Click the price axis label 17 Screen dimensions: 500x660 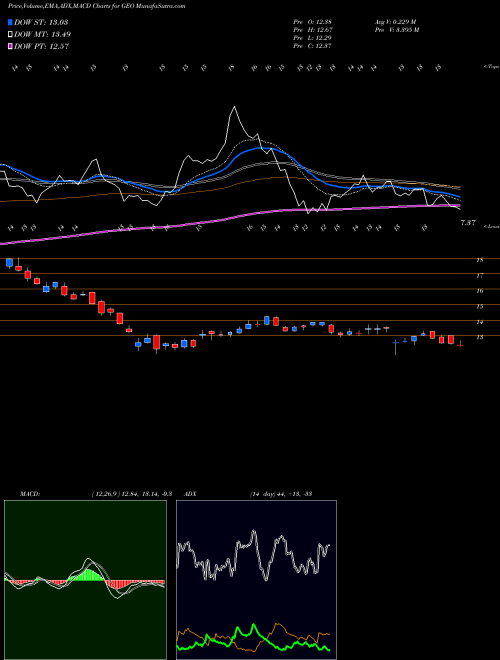tap(479, 276)
